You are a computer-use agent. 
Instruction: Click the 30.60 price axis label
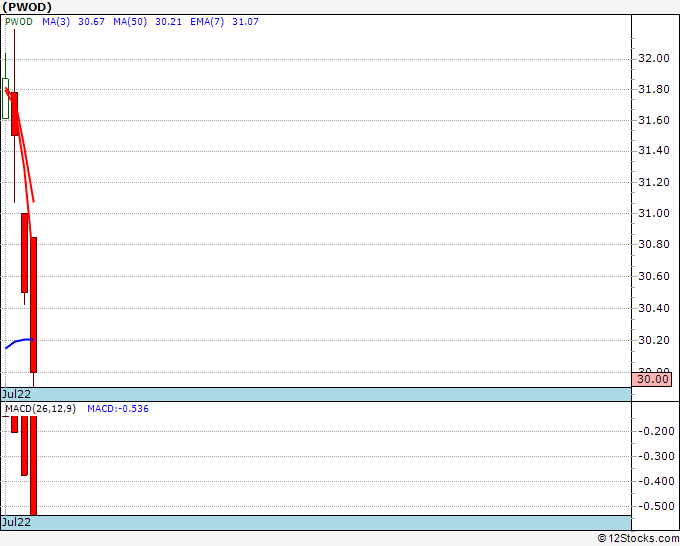click(654, 276)
